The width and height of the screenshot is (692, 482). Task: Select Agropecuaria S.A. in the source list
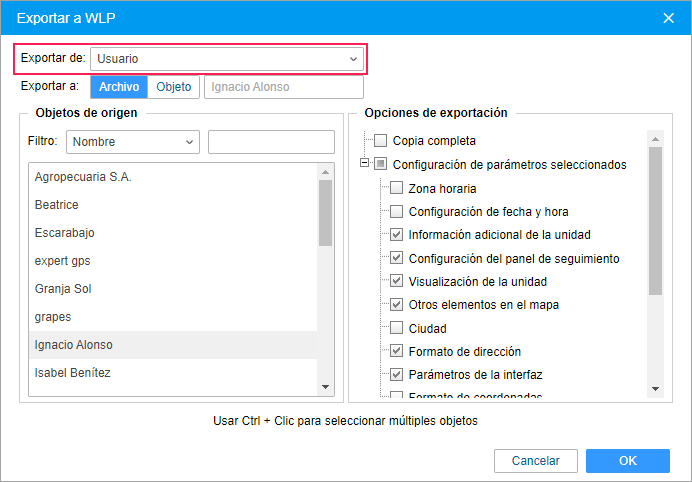tap(83, 177)
